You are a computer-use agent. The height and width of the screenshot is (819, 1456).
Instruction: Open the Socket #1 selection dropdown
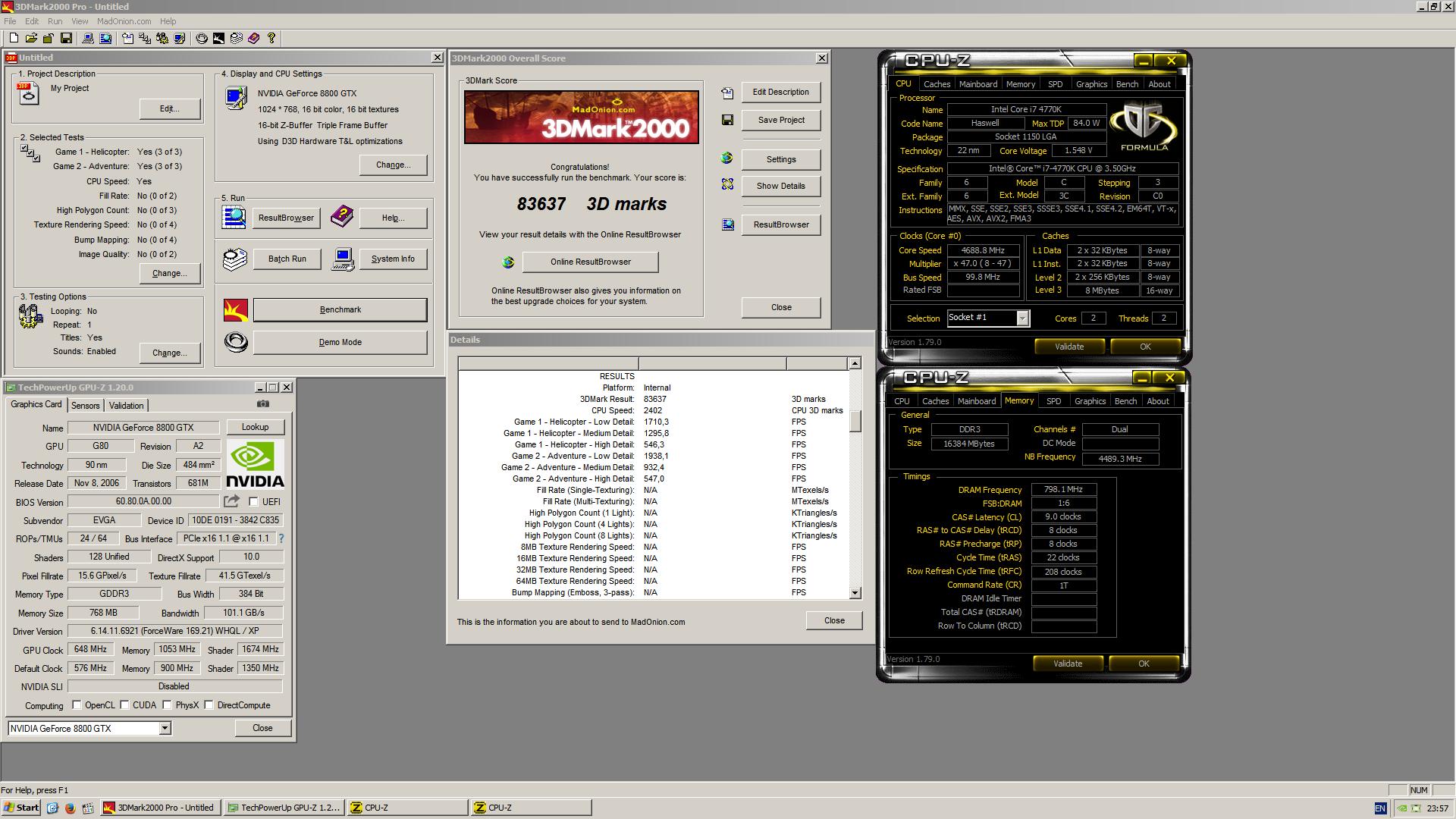pos(1022,318)
